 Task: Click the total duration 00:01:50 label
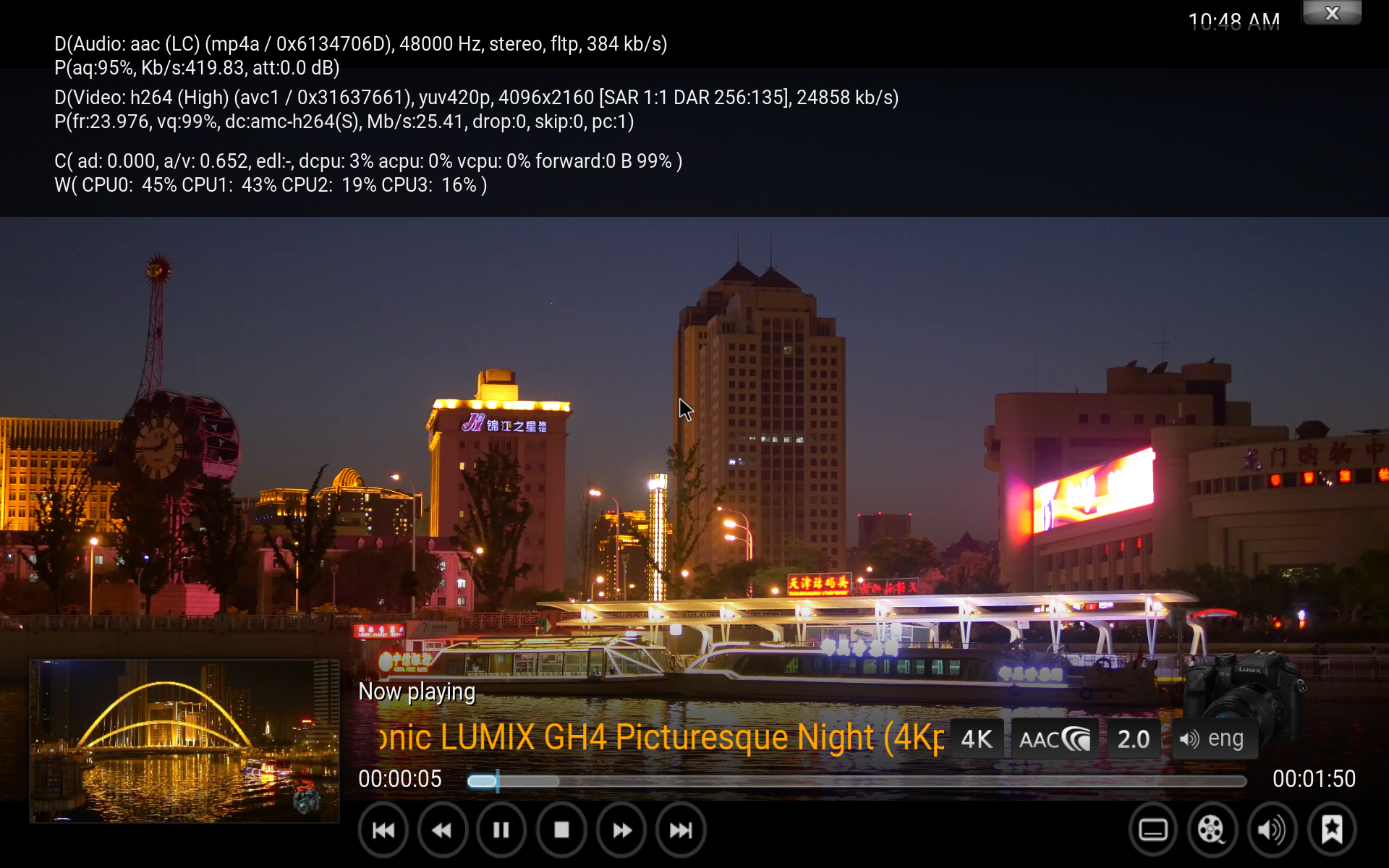[1314, 779]
